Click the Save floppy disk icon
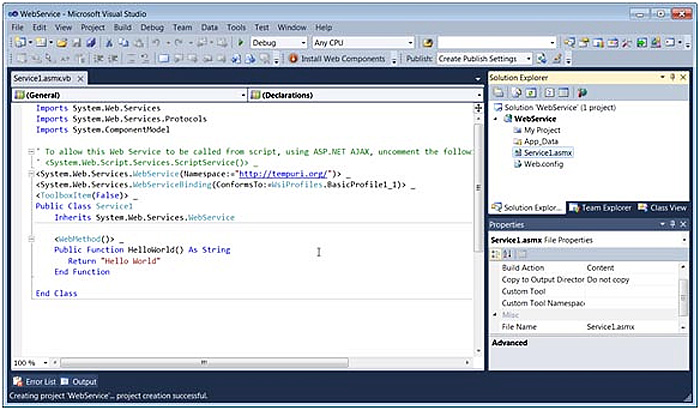This screenshot has width=700, height=410. (x=77, y=43)
